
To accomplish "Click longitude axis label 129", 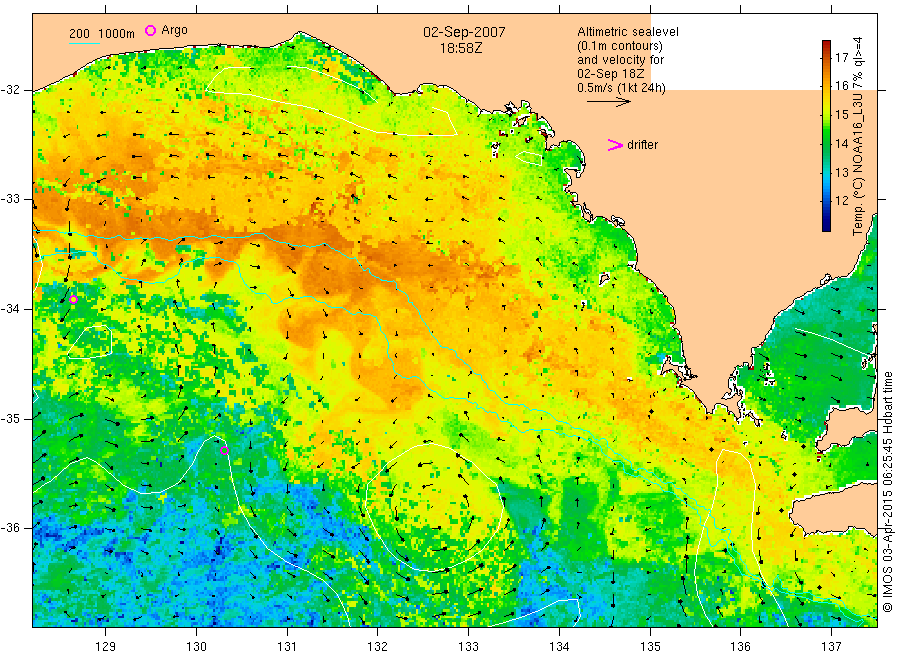I will pyautogui.click(x=106, y=646).
